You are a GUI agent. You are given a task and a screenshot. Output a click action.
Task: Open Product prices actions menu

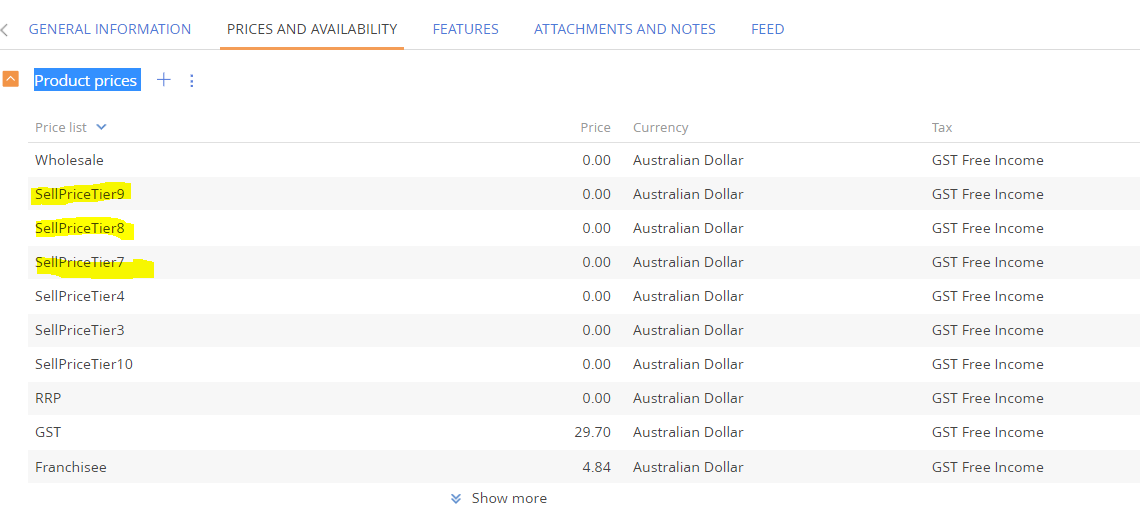tap(192, 81)
